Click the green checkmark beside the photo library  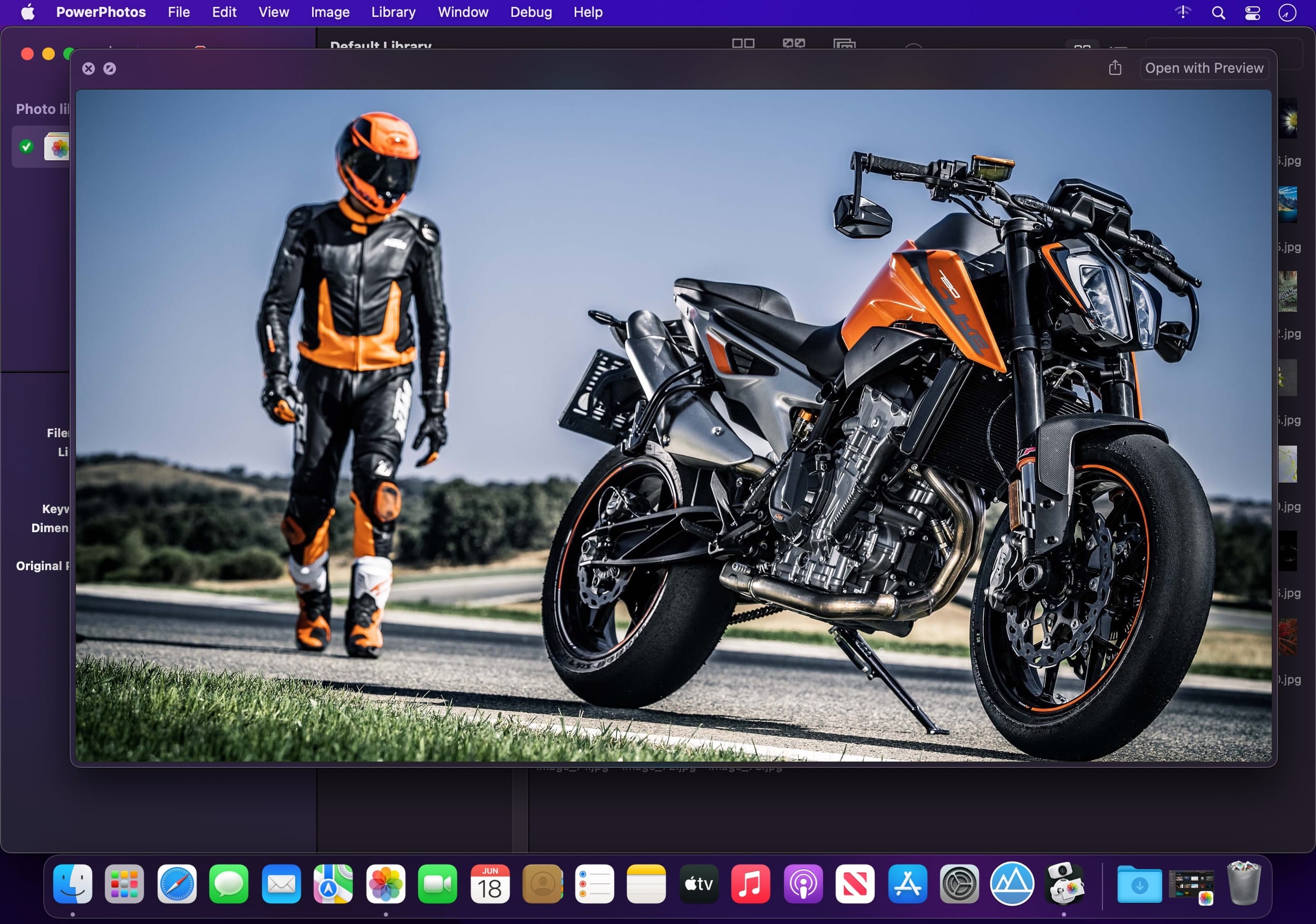tap(26, 147)
